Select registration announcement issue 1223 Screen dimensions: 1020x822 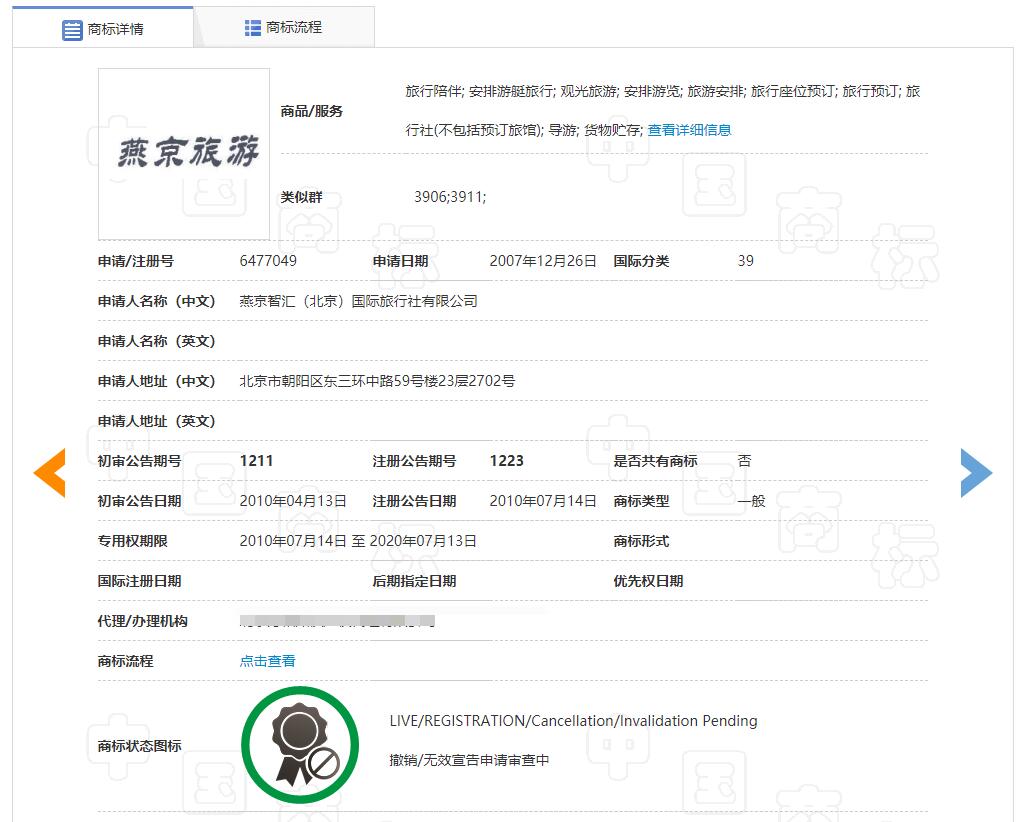pos(507,461)
